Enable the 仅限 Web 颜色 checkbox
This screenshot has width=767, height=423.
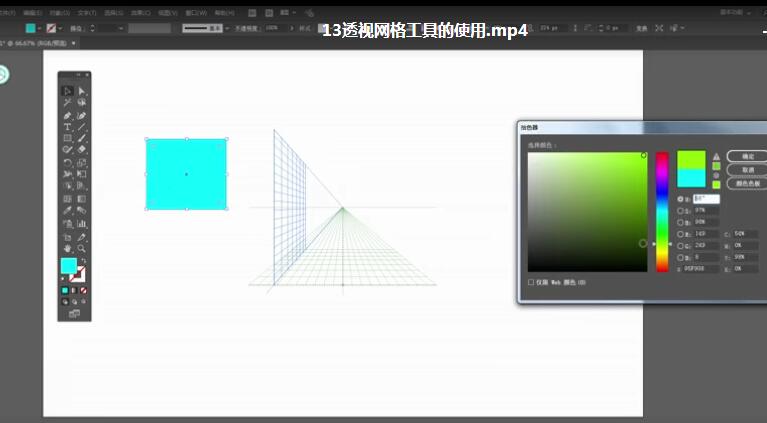[x=531, y=282]
